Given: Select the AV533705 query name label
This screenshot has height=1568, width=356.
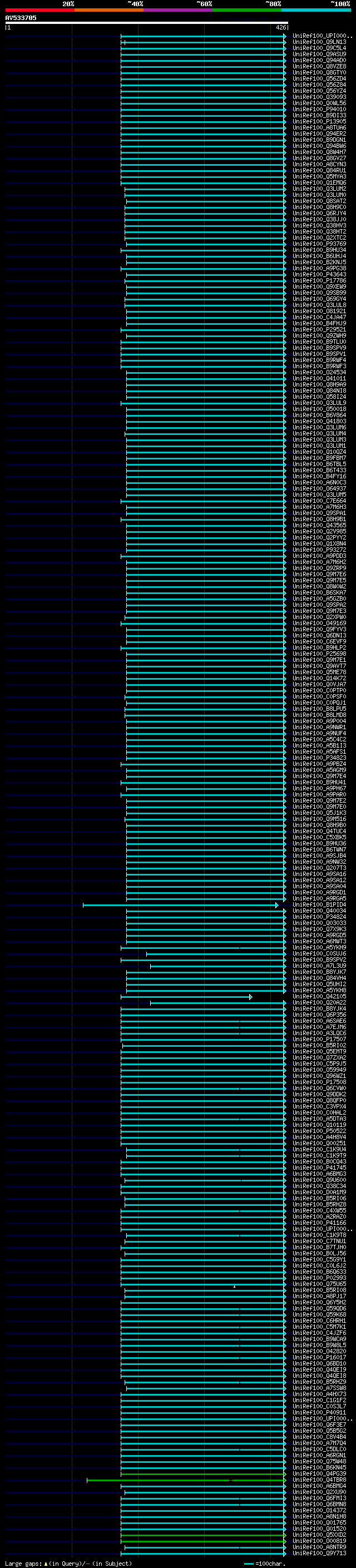Looking at the screenshot, I should point(21,18).
